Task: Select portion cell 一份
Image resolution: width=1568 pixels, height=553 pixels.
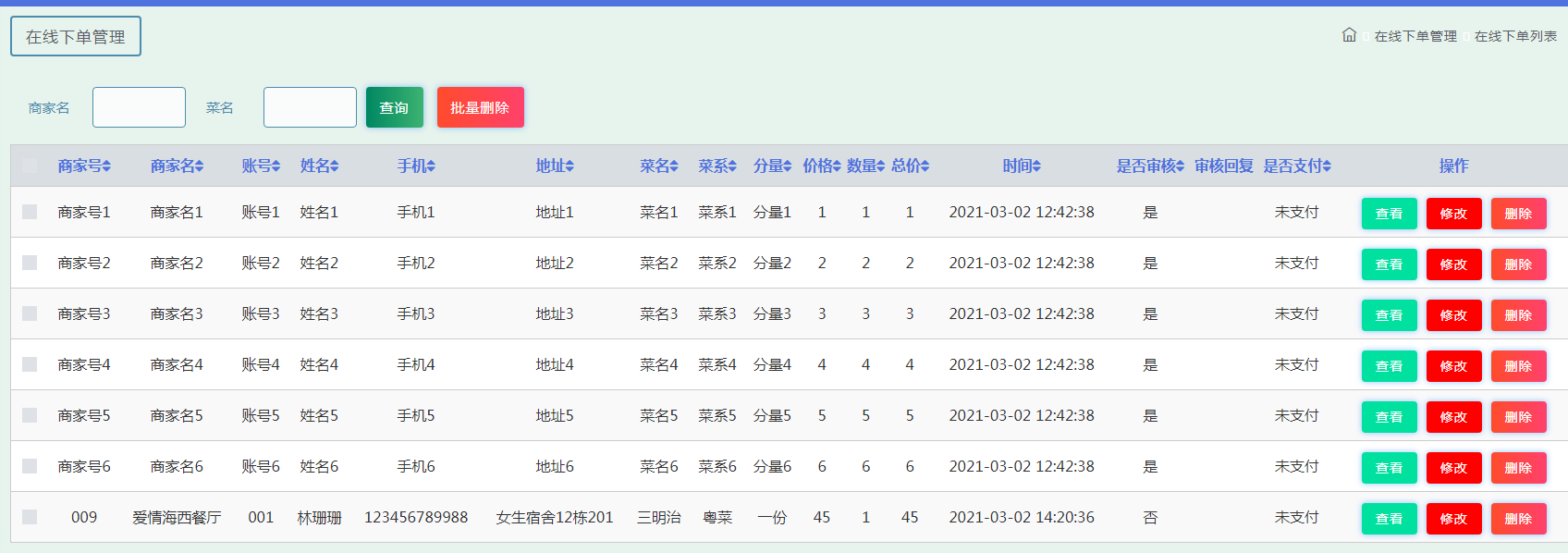Action: click(772, 517)
